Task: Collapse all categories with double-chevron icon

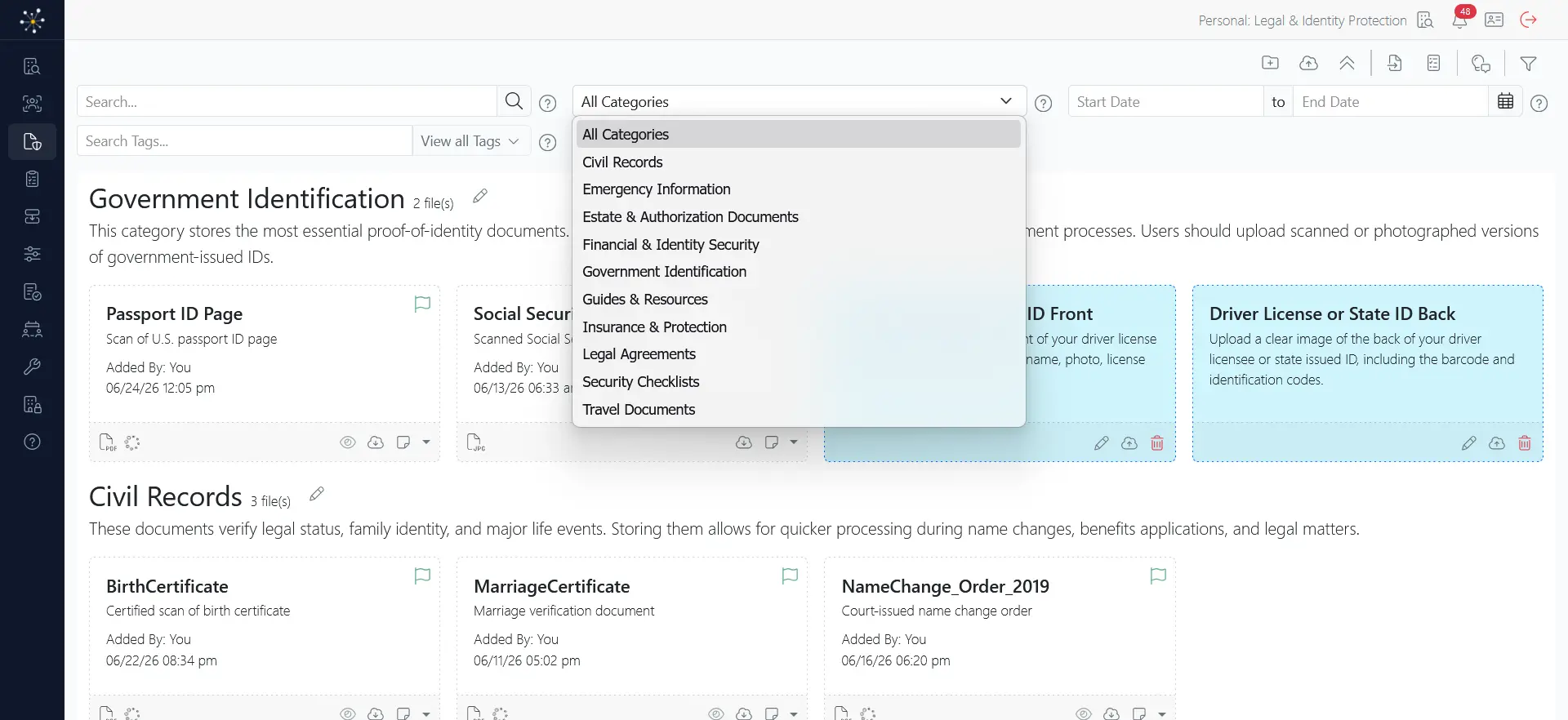Action: tap(1347, 63)
